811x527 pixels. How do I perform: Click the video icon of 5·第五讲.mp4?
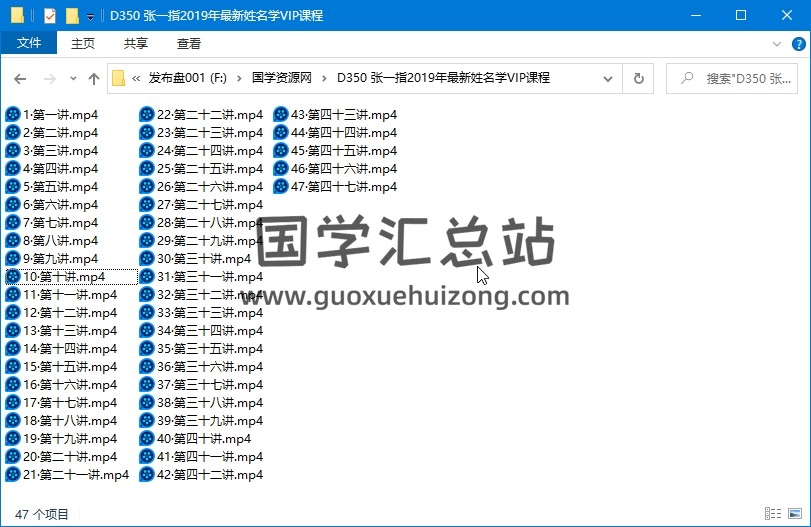[x=12, y=186]
